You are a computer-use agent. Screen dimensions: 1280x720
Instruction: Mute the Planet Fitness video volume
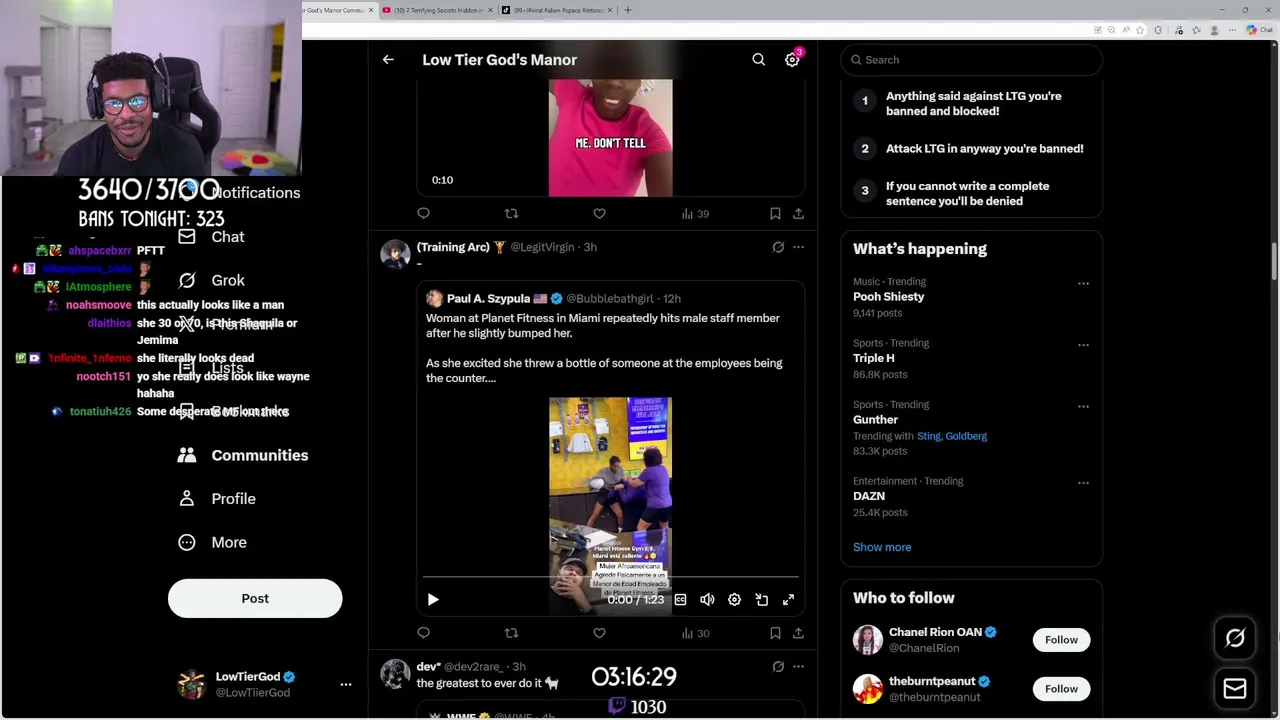pyautogui.click(x=707, y=600)
